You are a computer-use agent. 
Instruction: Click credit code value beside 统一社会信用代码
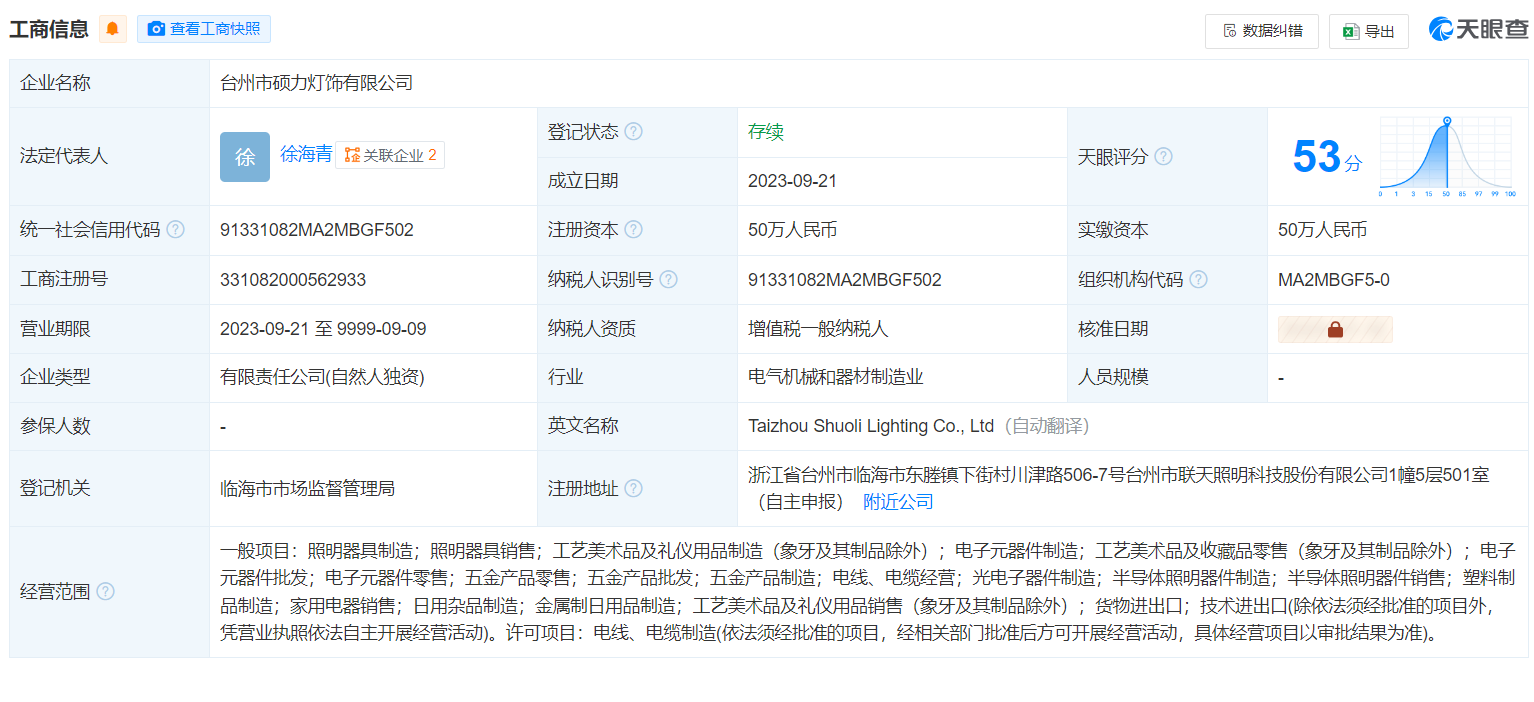click(x=317, y=230)
